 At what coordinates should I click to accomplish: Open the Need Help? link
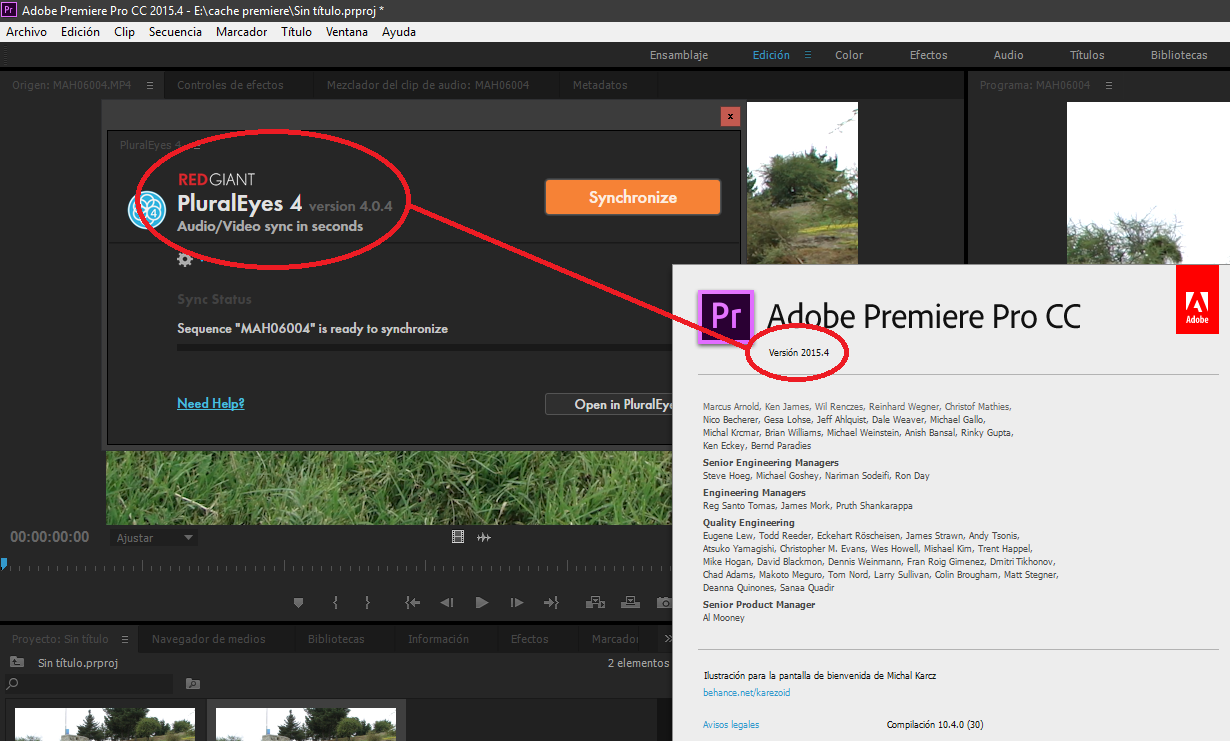pyautogui.click(x=211, y=403)
